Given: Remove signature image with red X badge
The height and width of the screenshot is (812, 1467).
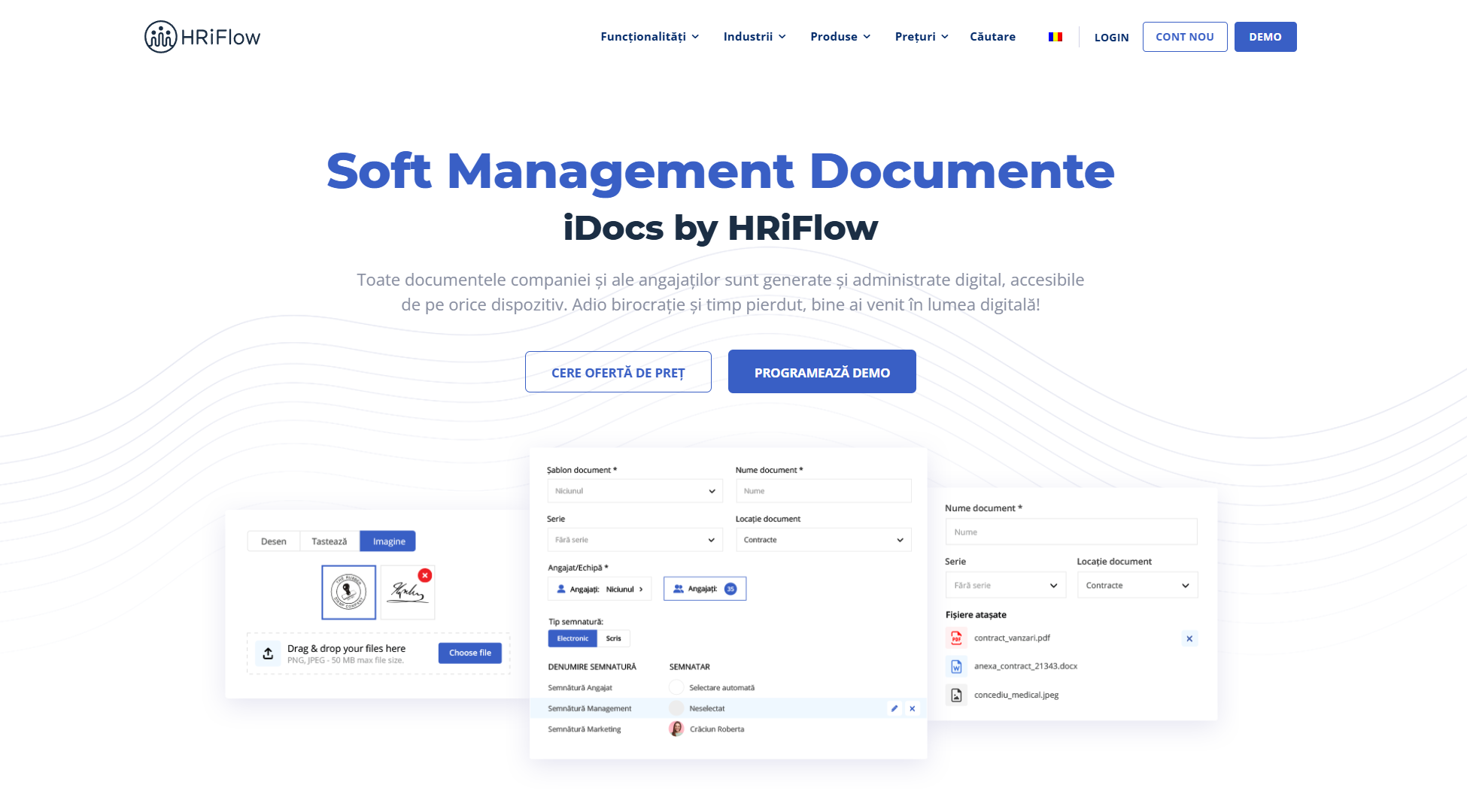Looking at the screenshot, I should click(x=425, y=575).
